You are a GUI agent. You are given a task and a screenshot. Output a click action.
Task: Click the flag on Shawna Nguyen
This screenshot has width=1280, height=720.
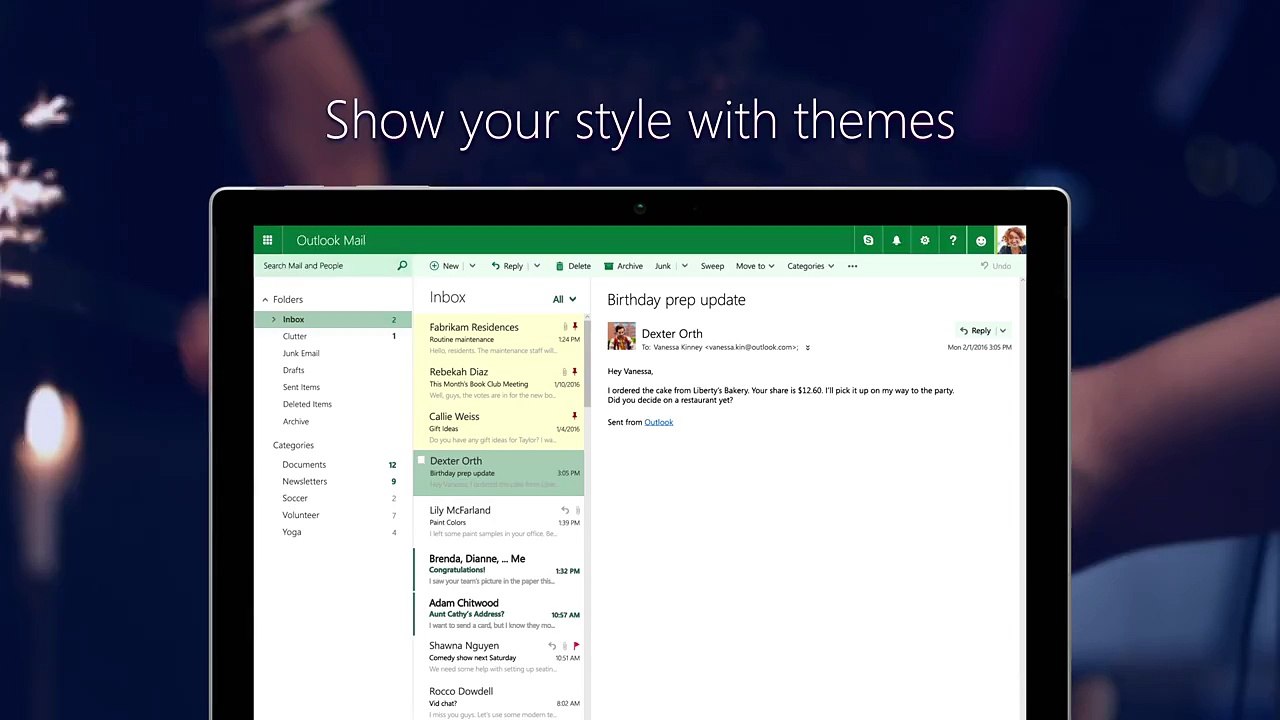[x=576, y=646]
